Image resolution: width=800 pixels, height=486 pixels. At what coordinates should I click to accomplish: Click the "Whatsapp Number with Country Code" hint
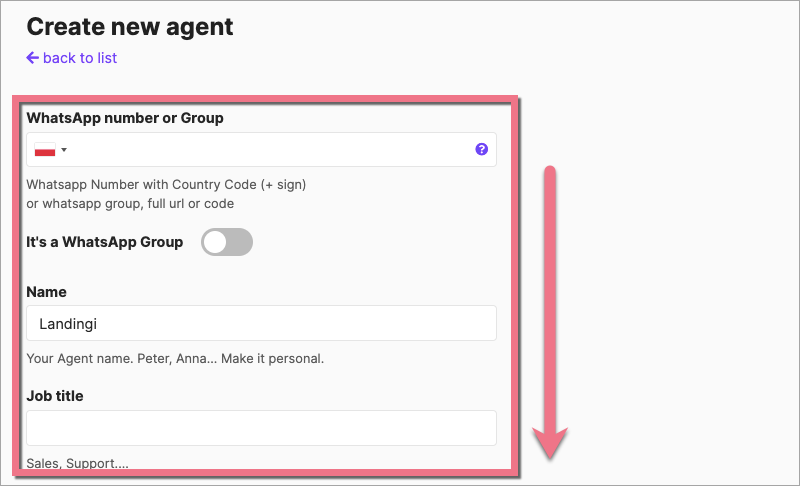[x=166, y=185]
